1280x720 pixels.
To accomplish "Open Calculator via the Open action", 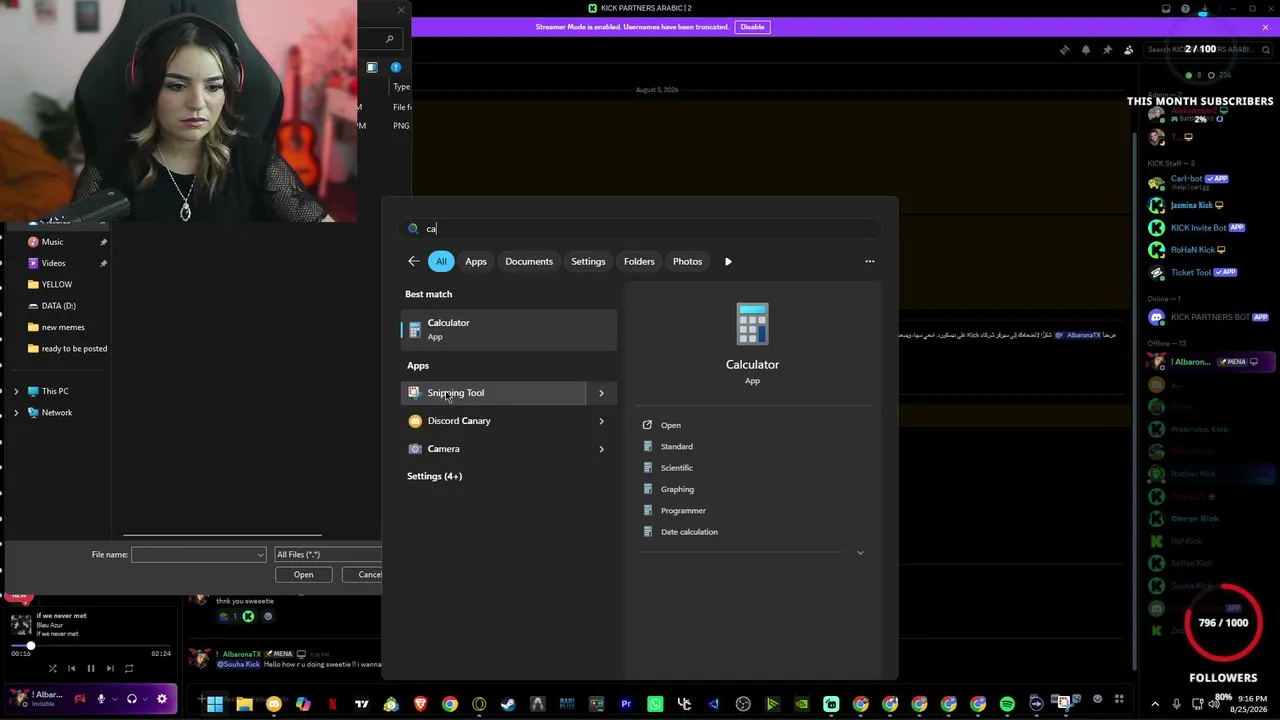I will click(670, 425).
